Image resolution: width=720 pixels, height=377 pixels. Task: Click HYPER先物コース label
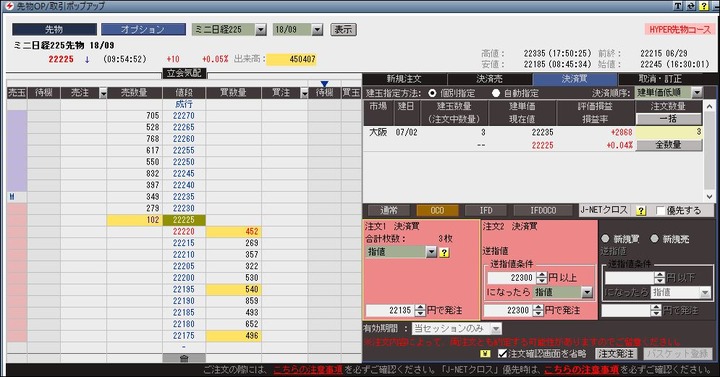680,30
